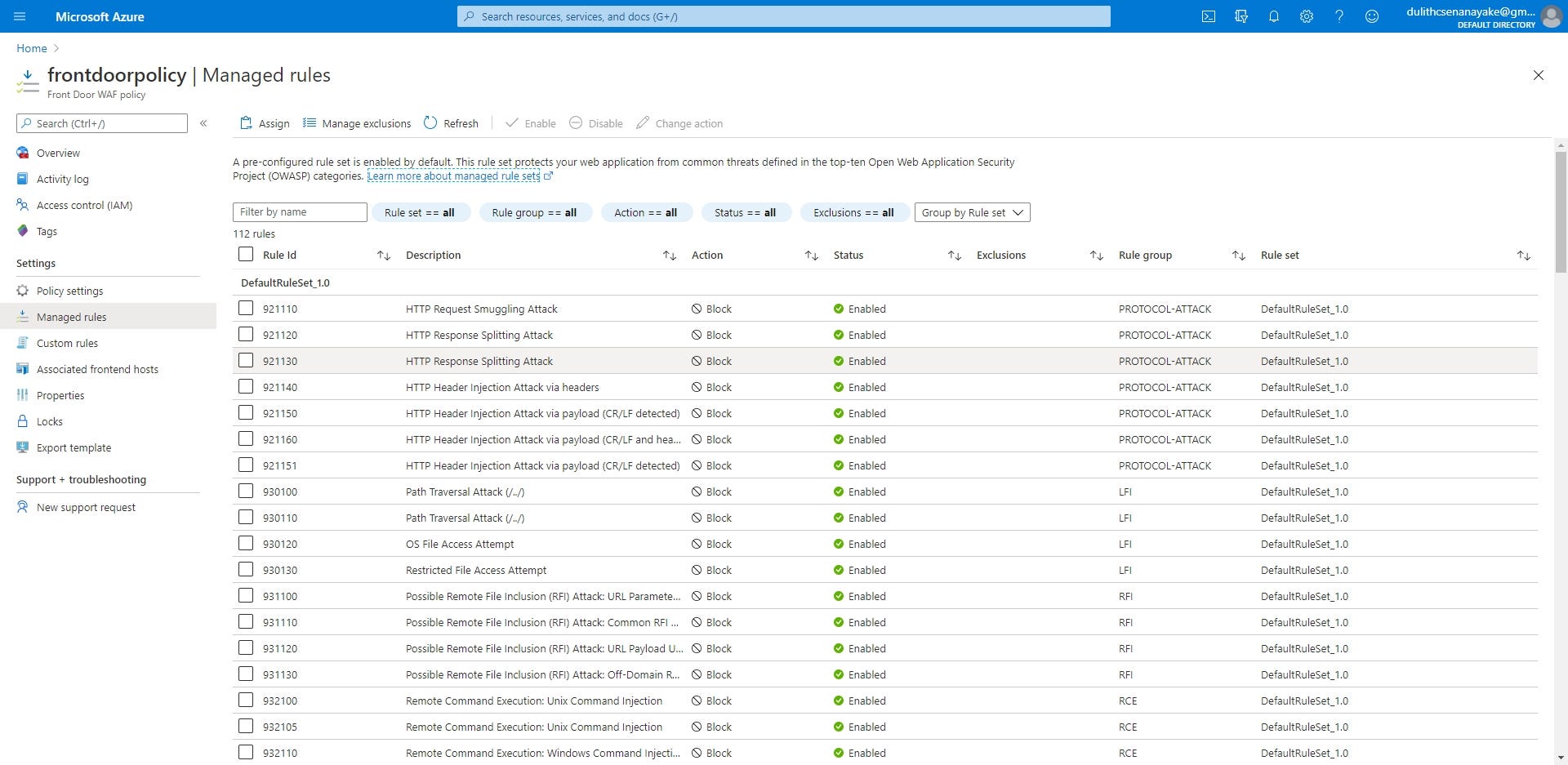The image size is (1568, 765).
Task: Check the box for rule 921110
Action: coord(246,308)
